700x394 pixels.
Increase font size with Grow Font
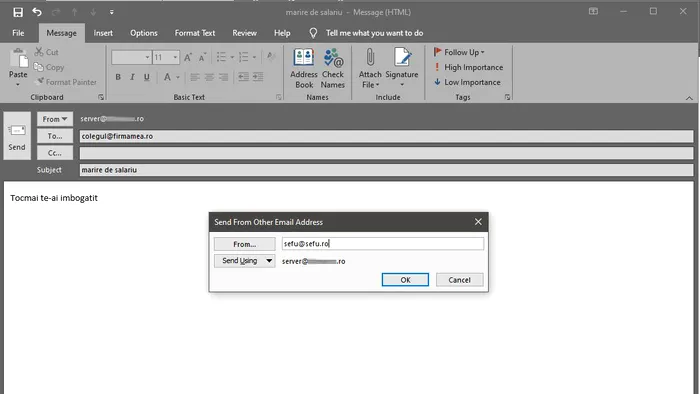pos(188,57)
